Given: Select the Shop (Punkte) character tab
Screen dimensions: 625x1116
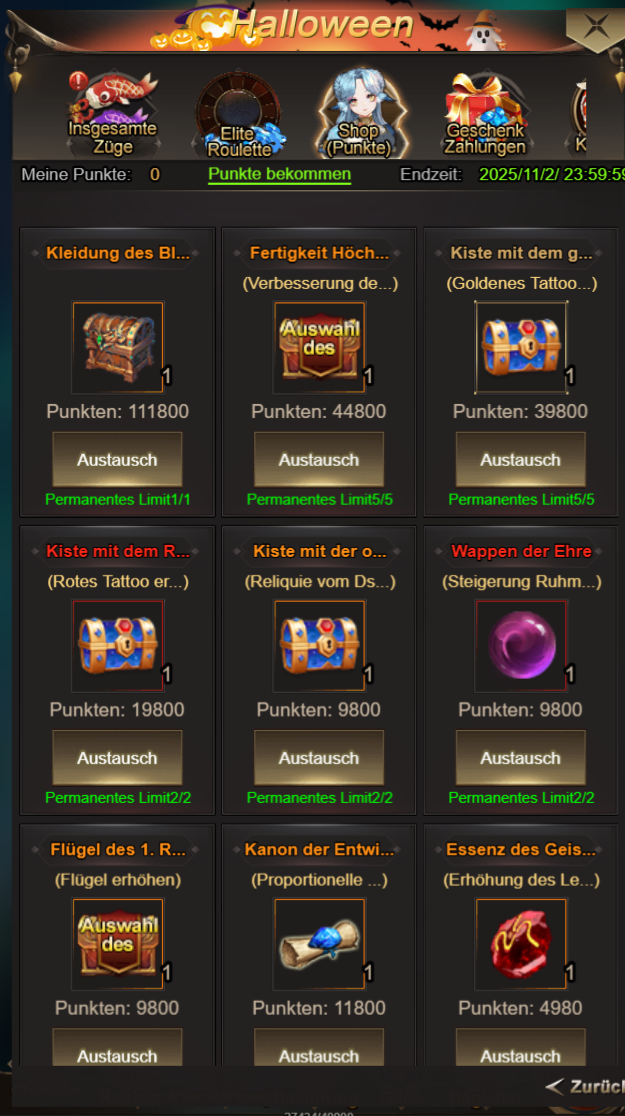Looking at the screenshot, I should tap(359, 114).
